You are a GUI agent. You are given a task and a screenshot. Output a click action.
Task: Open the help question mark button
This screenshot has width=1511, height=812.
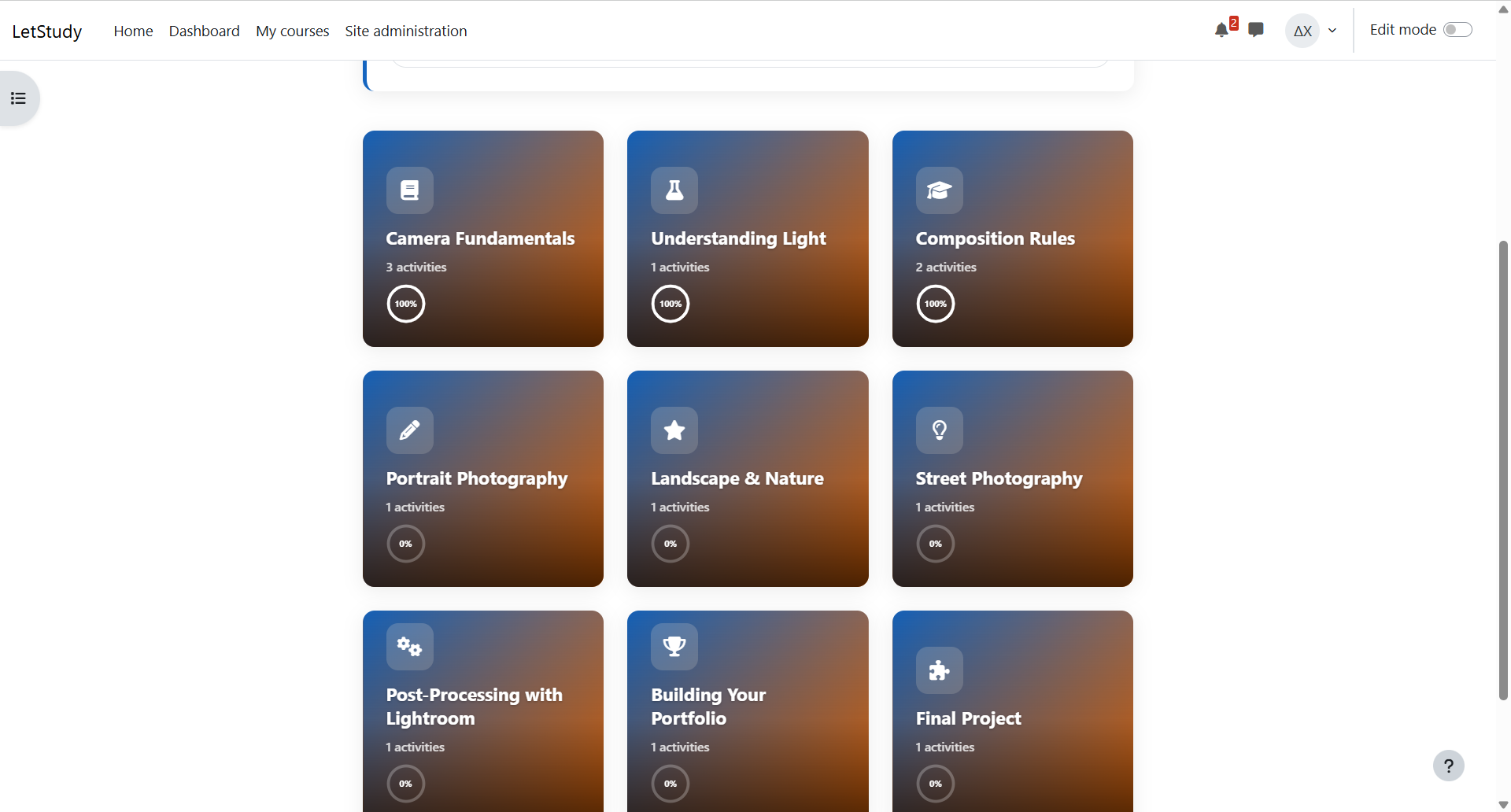1449,765
